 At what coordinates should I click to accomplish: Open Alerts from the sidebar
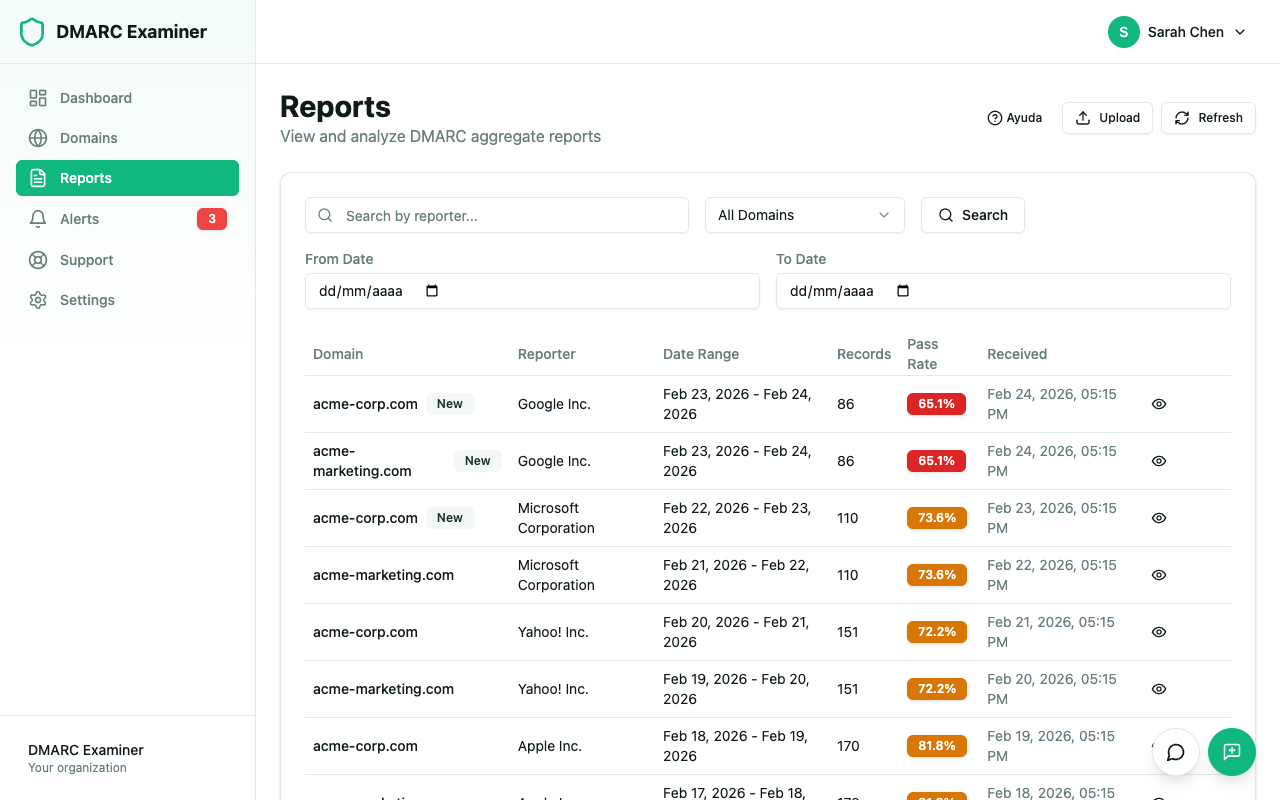click(127, 219)
